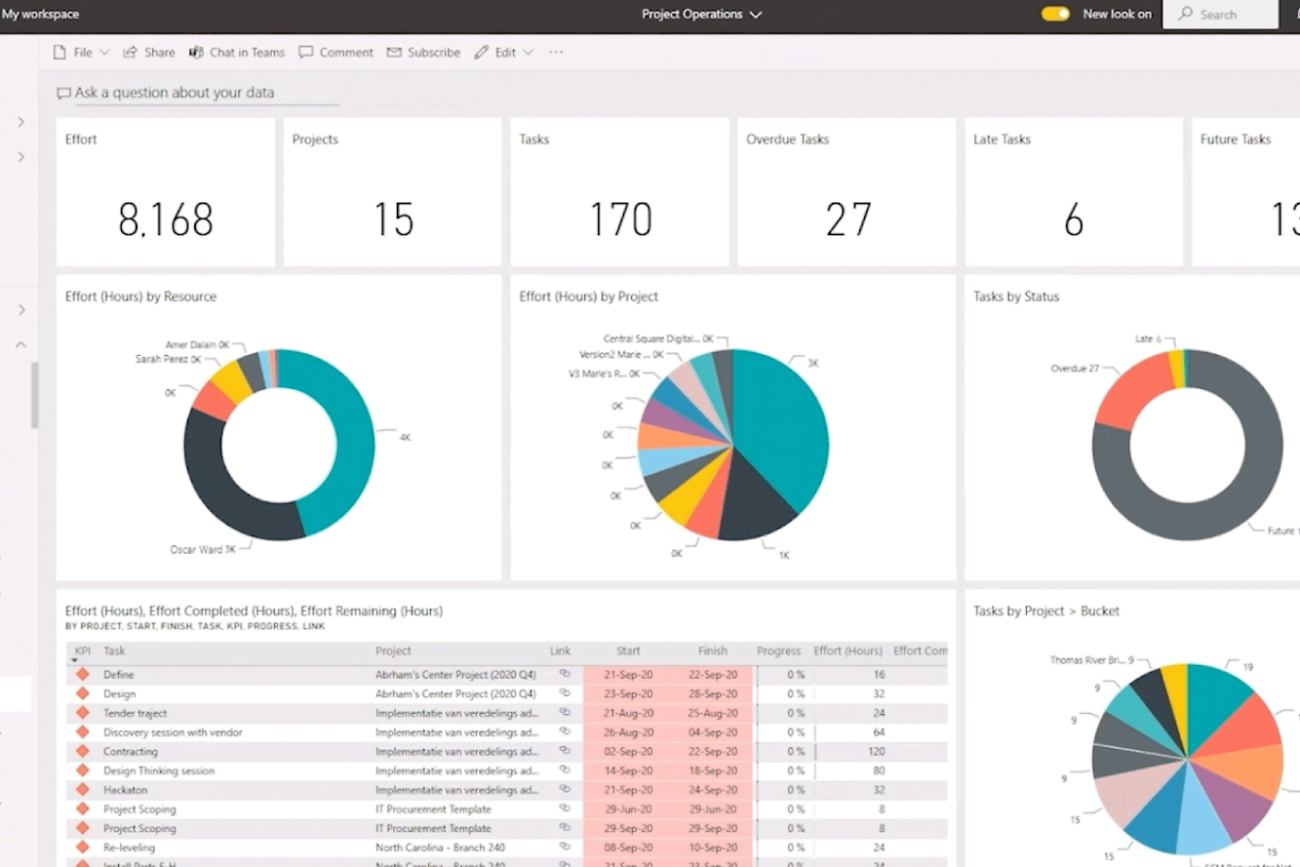Image resolution: width=1300 pixels, height=867 pixels.
Task: Click the KPI diamond for Hackaton
Action: (83, 790)
